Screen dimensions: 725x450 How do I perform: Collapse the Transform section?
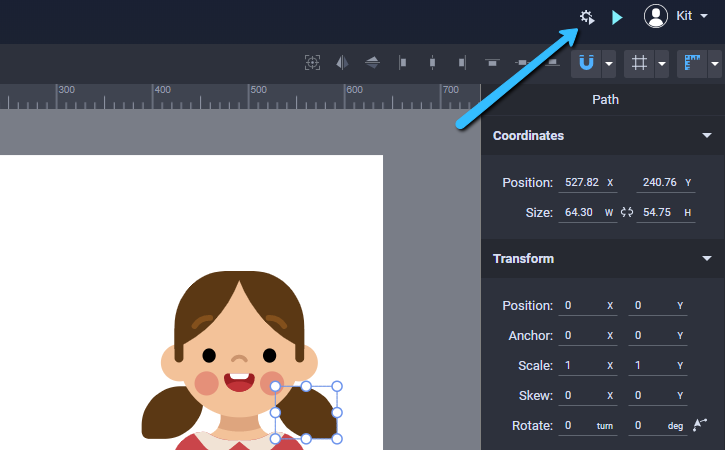[706, 259]
